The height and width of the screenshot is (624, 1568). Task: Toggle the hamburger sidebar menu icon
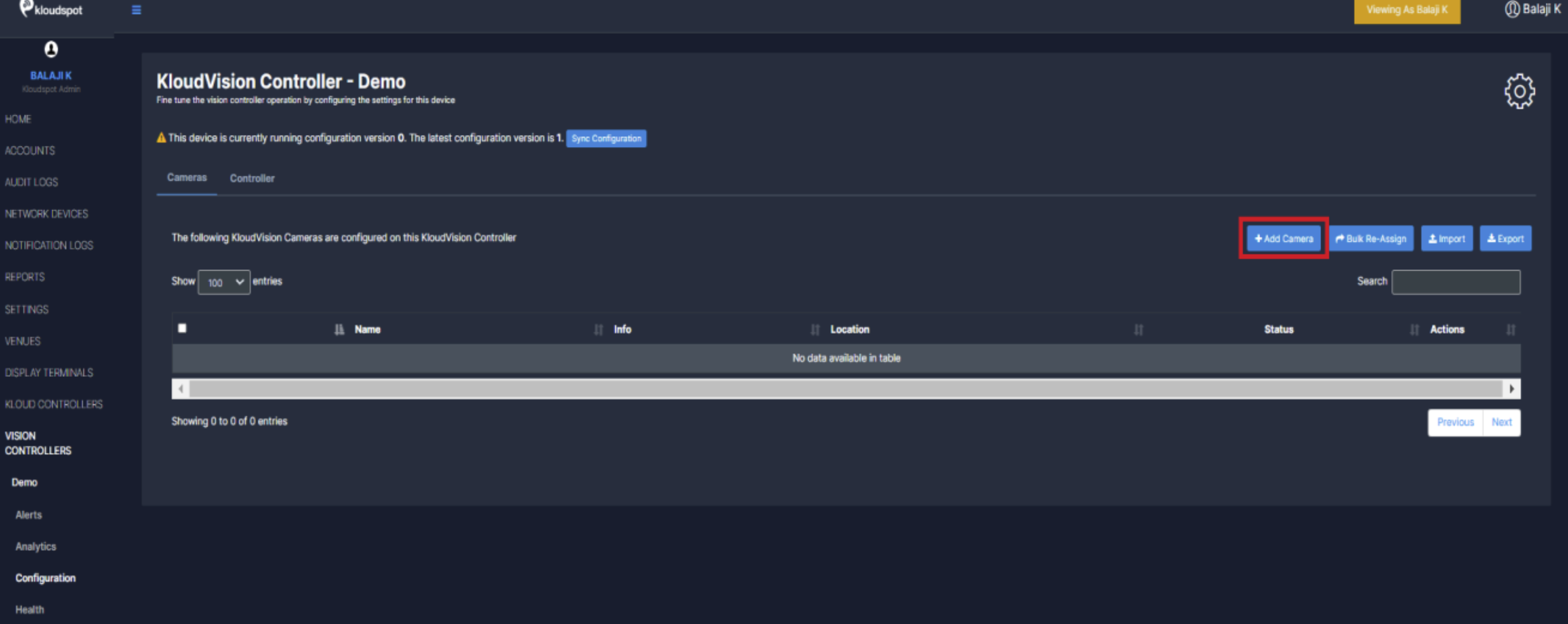(x=136, y=10)
